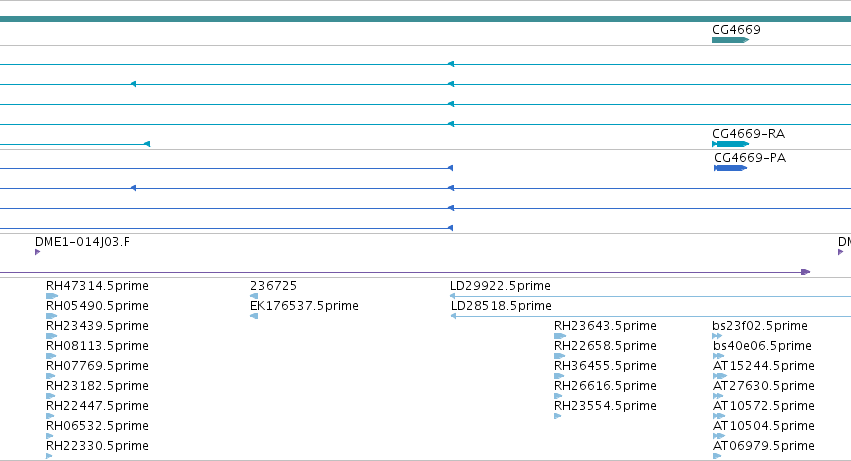Viewport: 851px width, 461px height.
Task: Click the AT27630.5prime feature glyph
Action: coord(718,396)
